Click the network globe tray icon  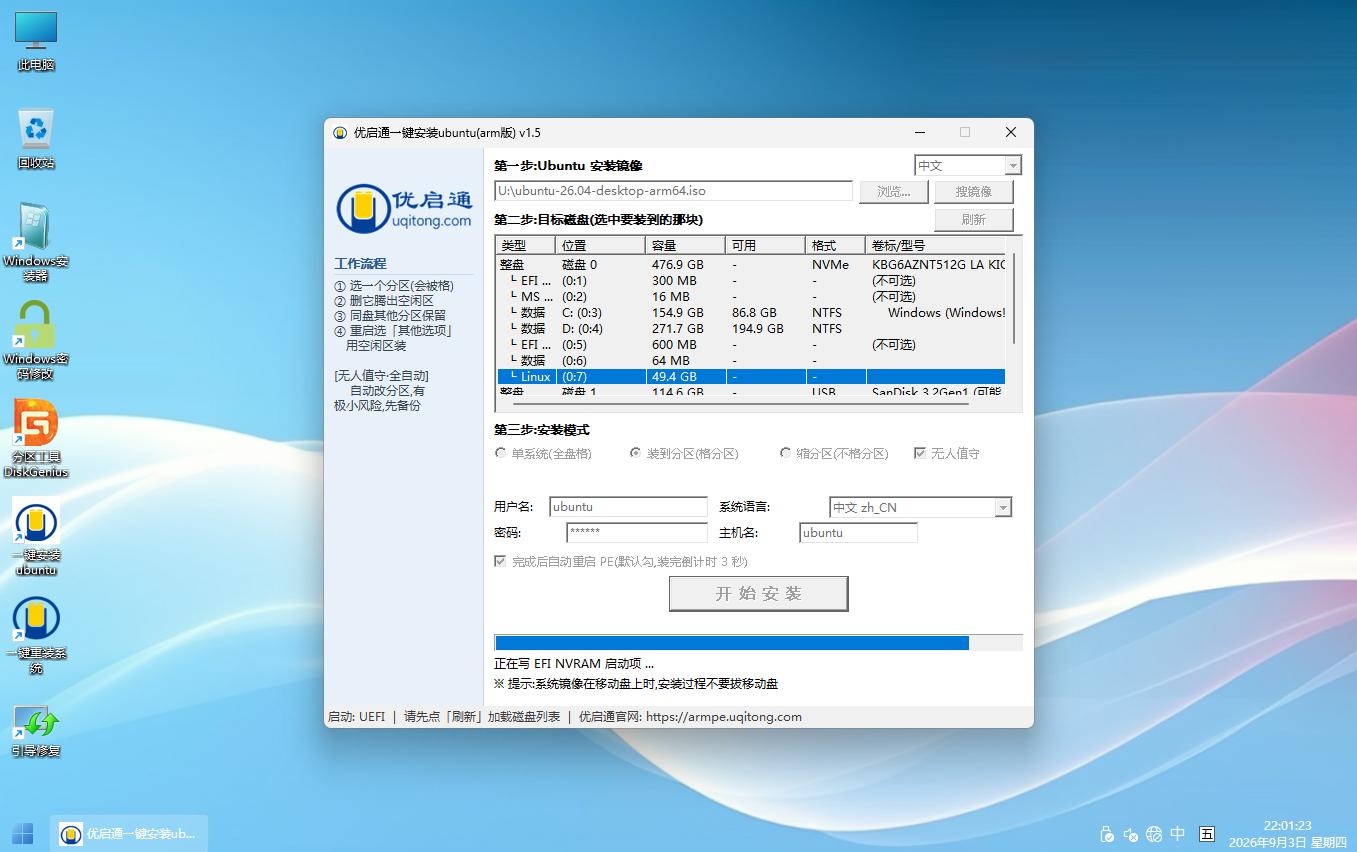click(1154, 834)
